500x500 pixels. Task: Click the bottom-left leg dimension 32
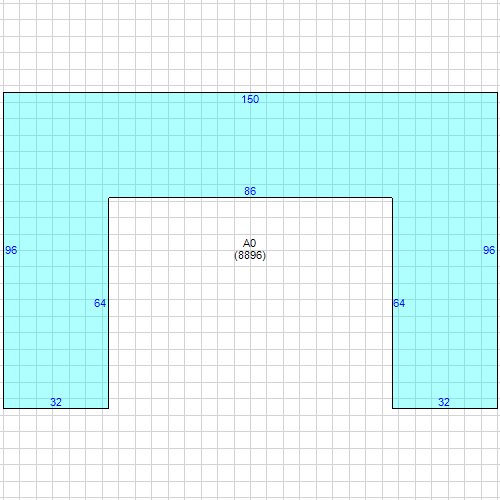[x=56, y=402]
